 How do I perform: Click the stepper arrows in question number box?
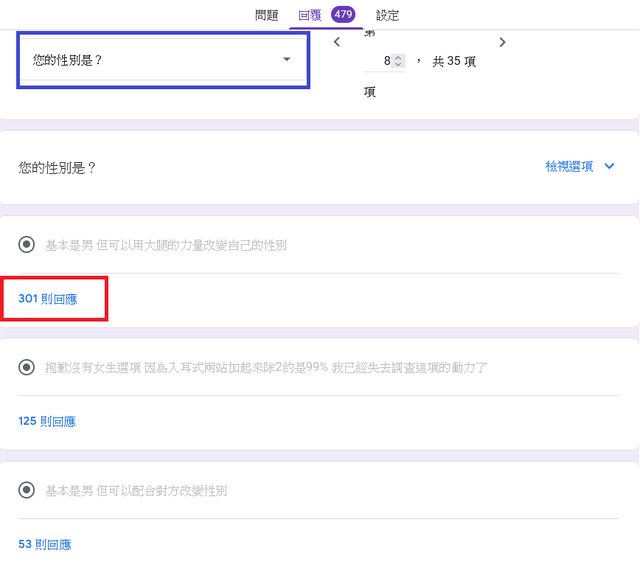click(398, 61)
